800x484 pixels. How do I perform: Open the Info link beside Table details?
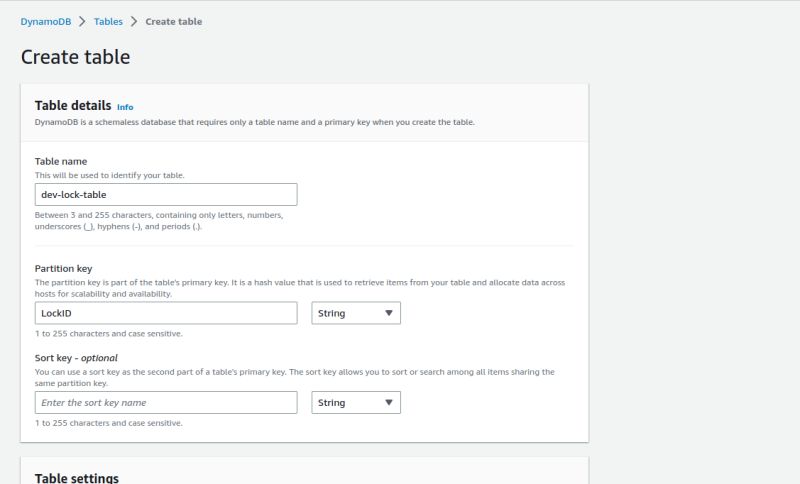click(x=125, y=107)
